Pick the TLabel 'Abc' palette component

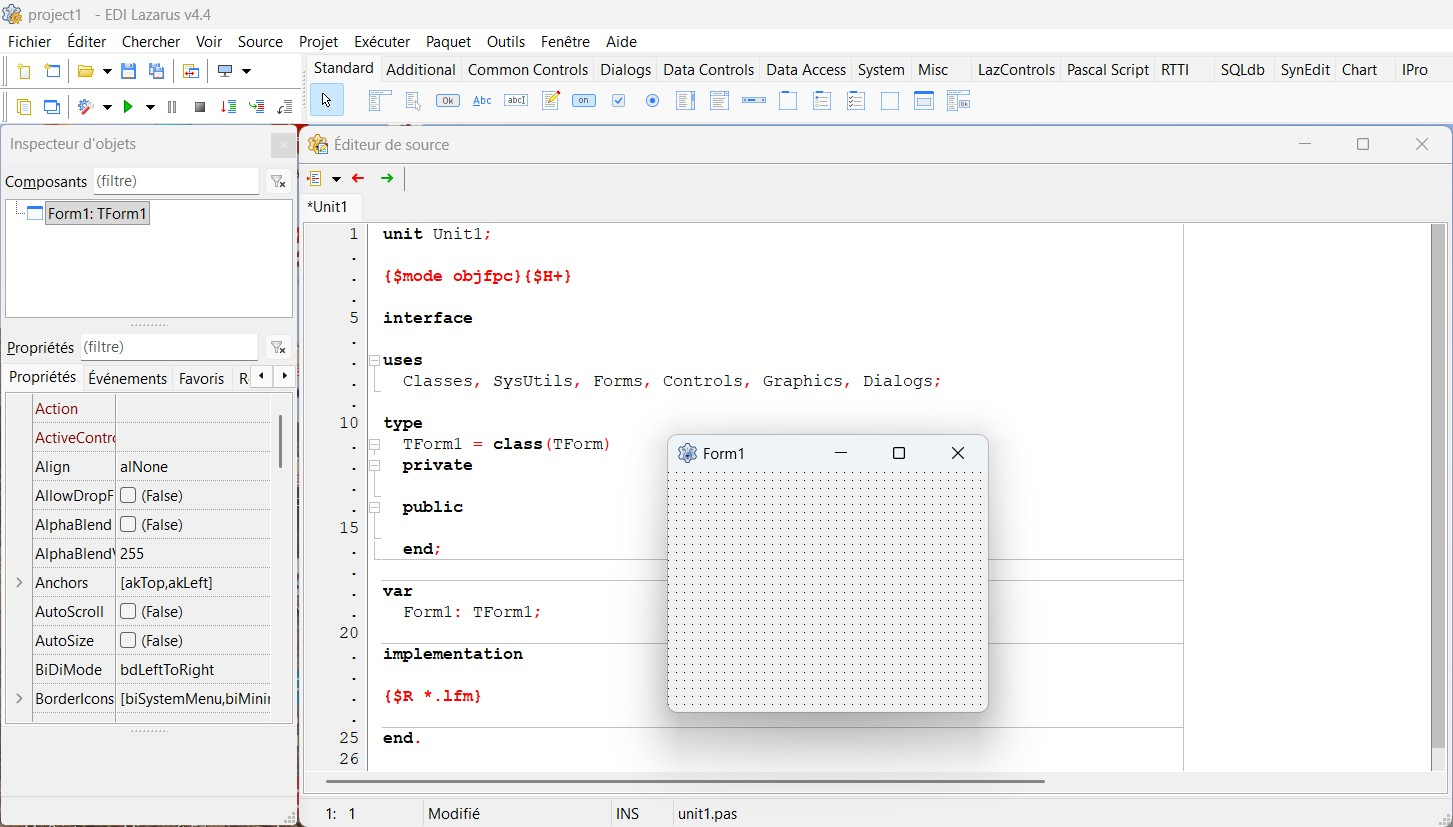coord(482,101)
